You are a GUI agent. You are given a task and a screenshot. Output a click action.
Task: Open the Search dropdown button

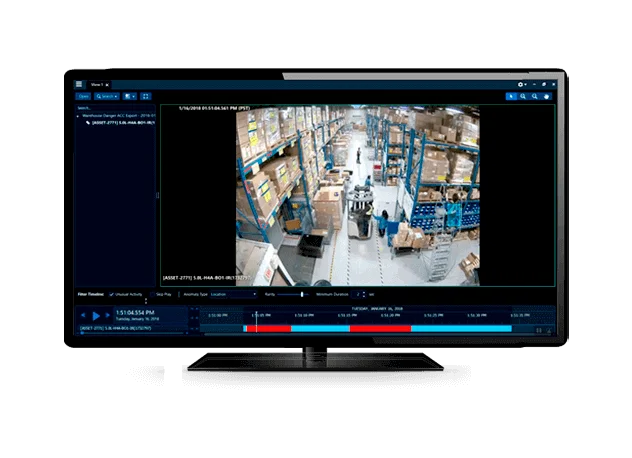[106, 96]
